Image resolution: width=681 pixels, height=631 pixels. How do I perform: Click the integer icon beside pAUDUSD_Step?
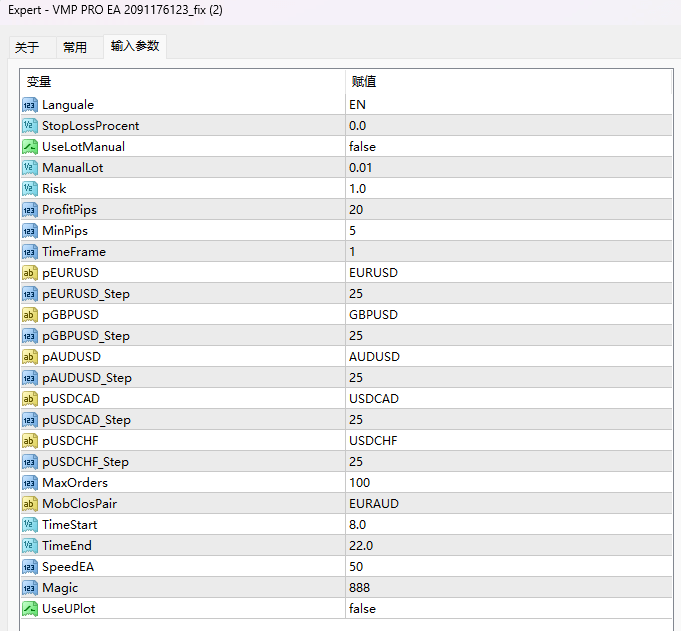tap(30, 378)
